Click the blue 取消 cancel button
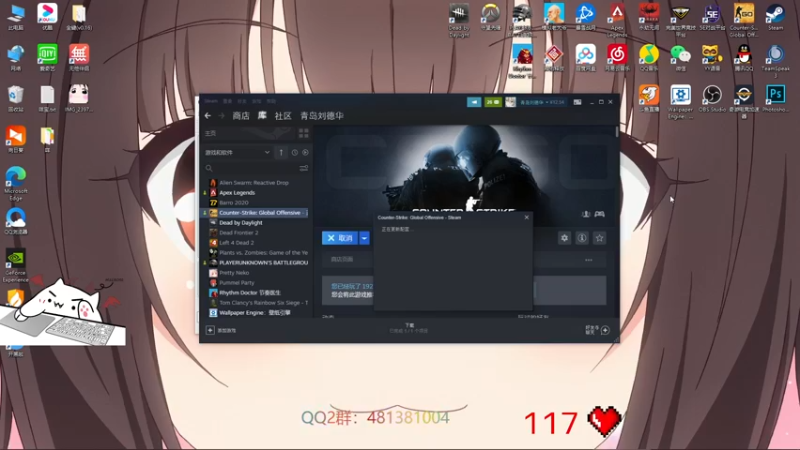The image size is (800, 450). (x=340, y=238)
